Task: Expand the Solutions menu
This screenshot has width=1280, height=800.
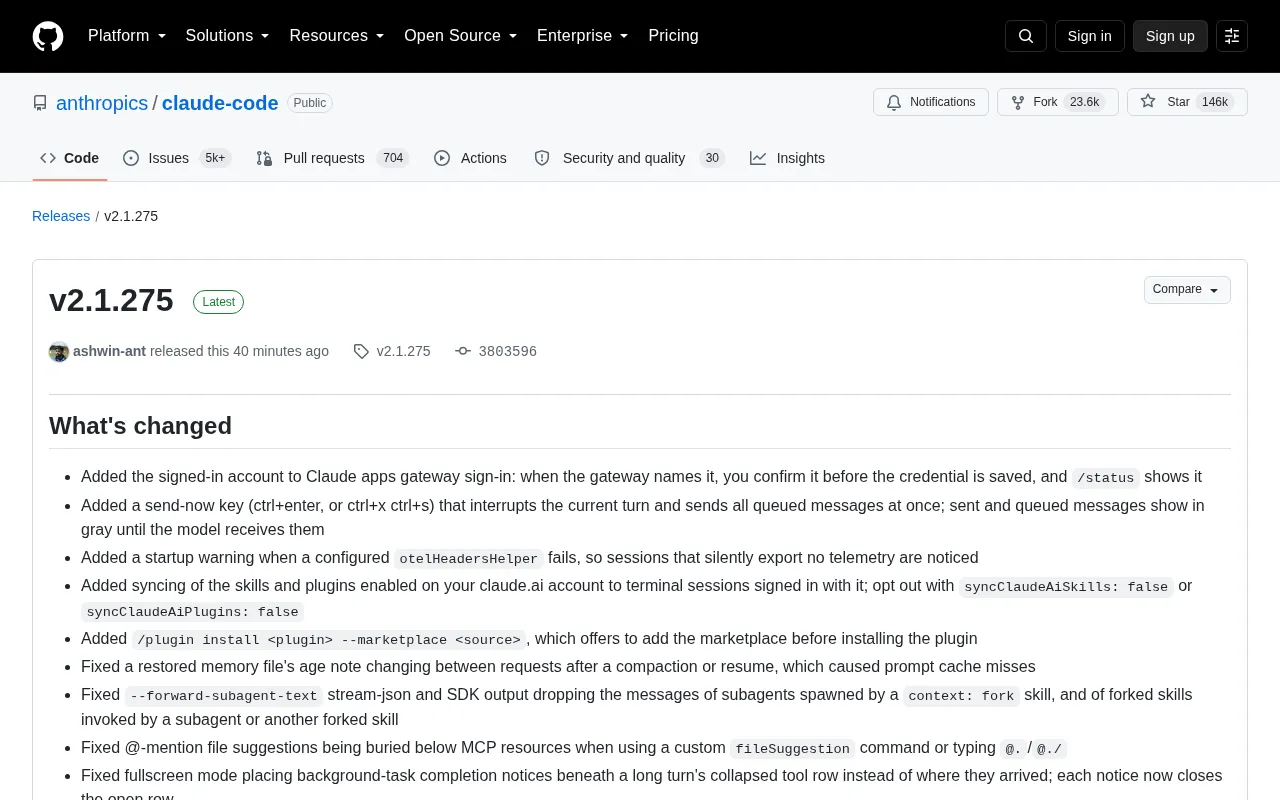Action: [227, 36]
